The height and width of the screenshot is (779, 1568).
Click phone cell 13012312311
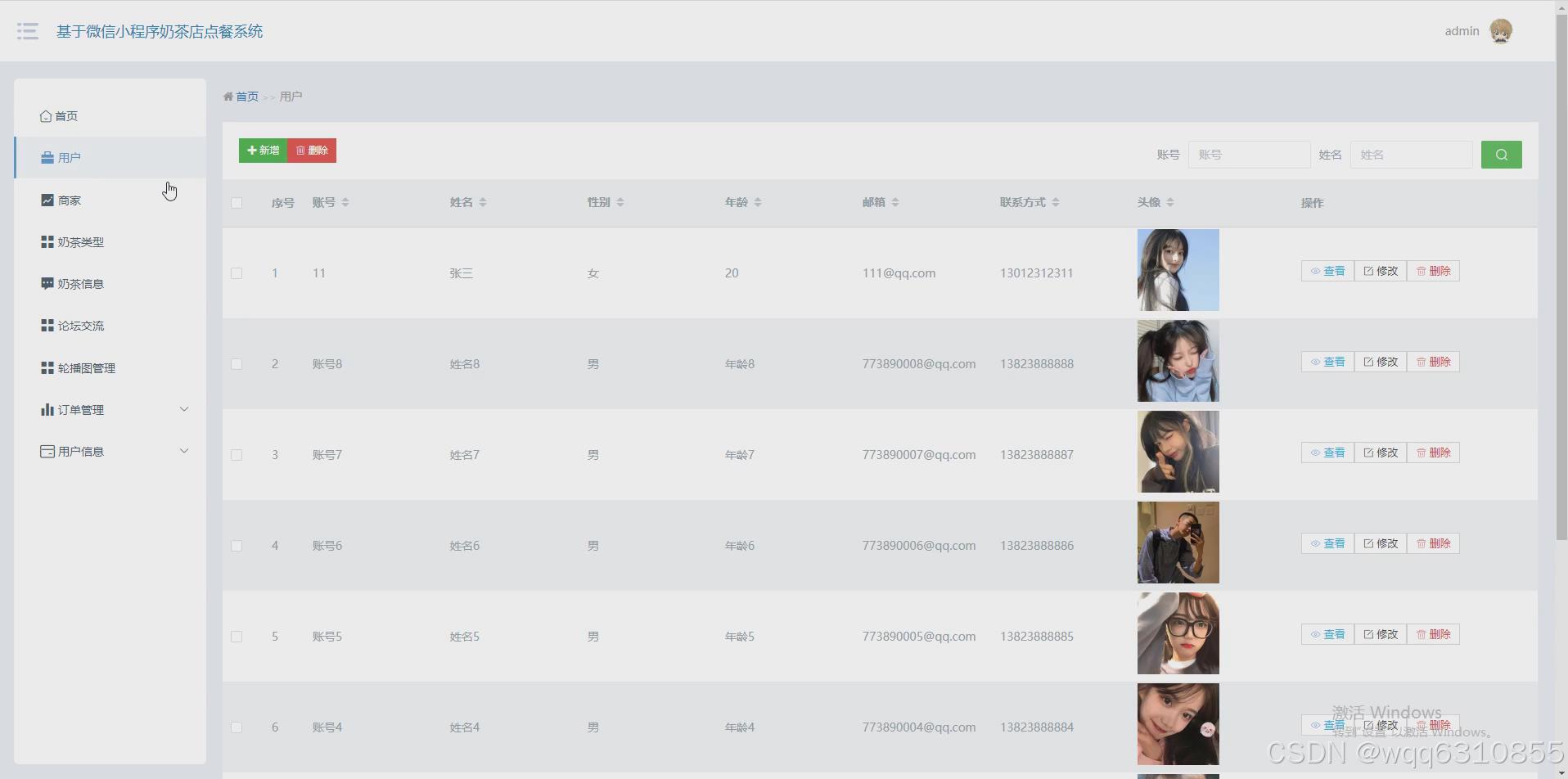(x=1036, y=273)
